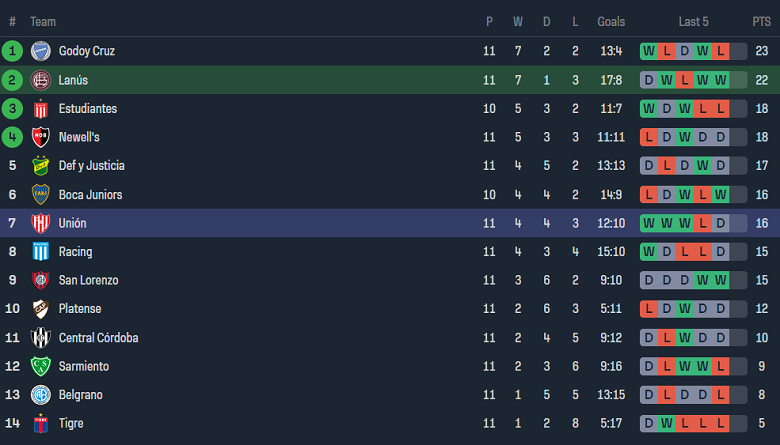Click the Sarmiento team badge
The width and height of the screenshot is (780, 445).
pos(41,367)
